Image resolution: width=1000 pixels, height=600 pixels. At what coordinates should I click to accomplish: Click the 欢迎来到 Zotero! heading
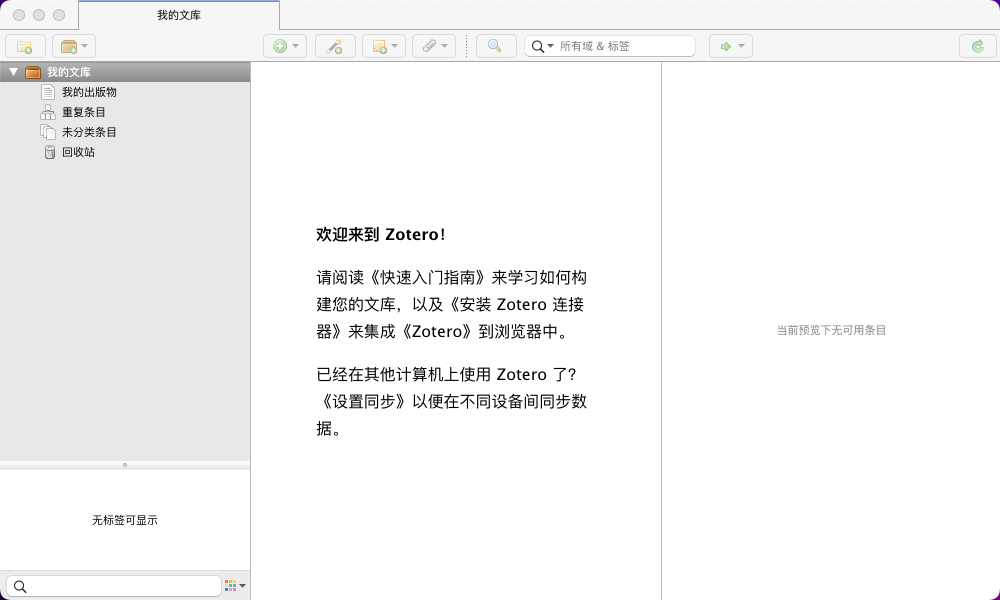381,235
